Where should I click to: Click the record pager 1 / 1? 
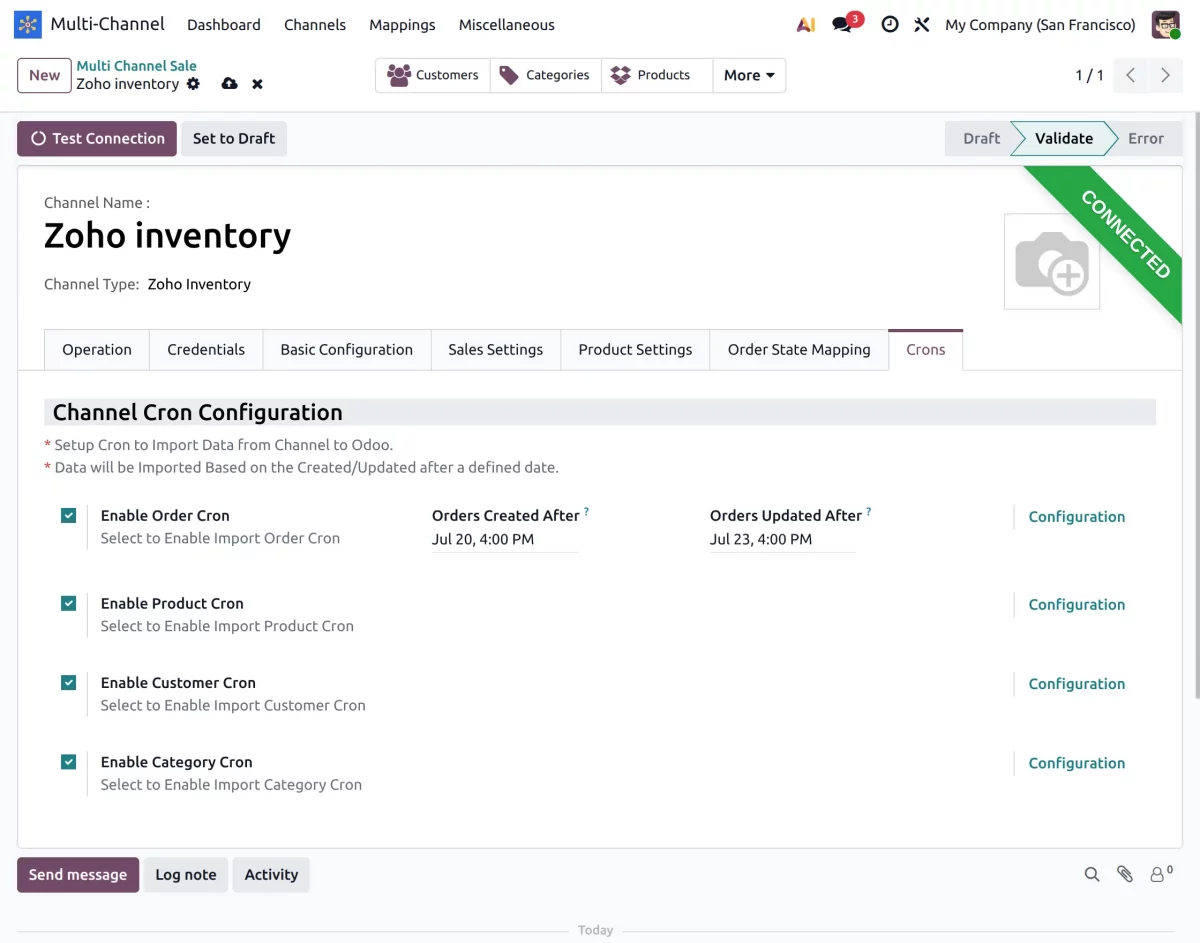pyautogui.click(x=1089, y=75)
